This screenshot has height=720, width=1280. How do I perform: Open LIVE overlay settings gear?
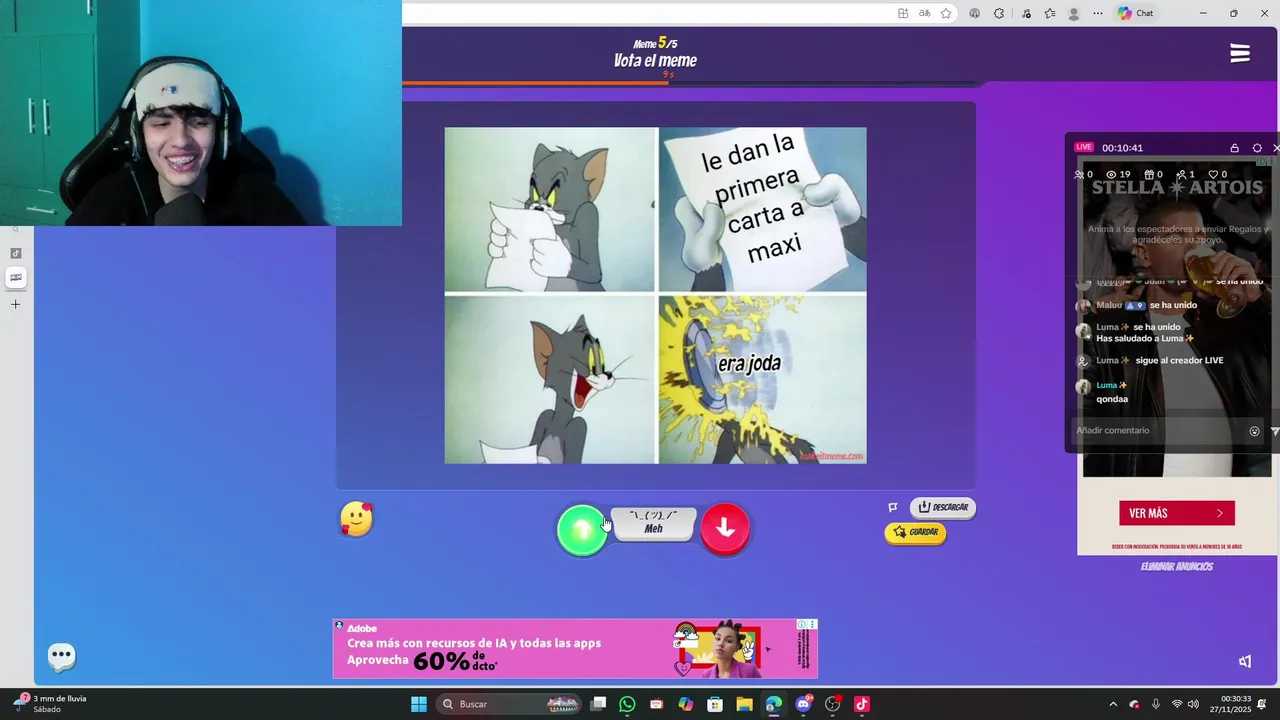(x=1257, y=148)
